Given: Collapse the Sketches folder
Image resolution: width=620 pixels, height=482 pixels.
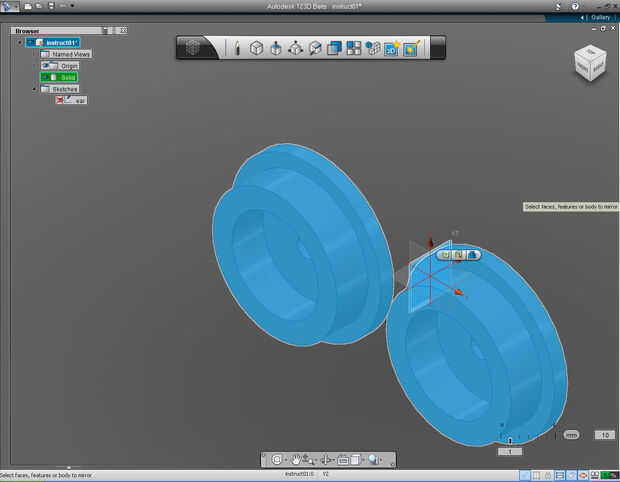Looking at the screenshot, I should (34, 89).
